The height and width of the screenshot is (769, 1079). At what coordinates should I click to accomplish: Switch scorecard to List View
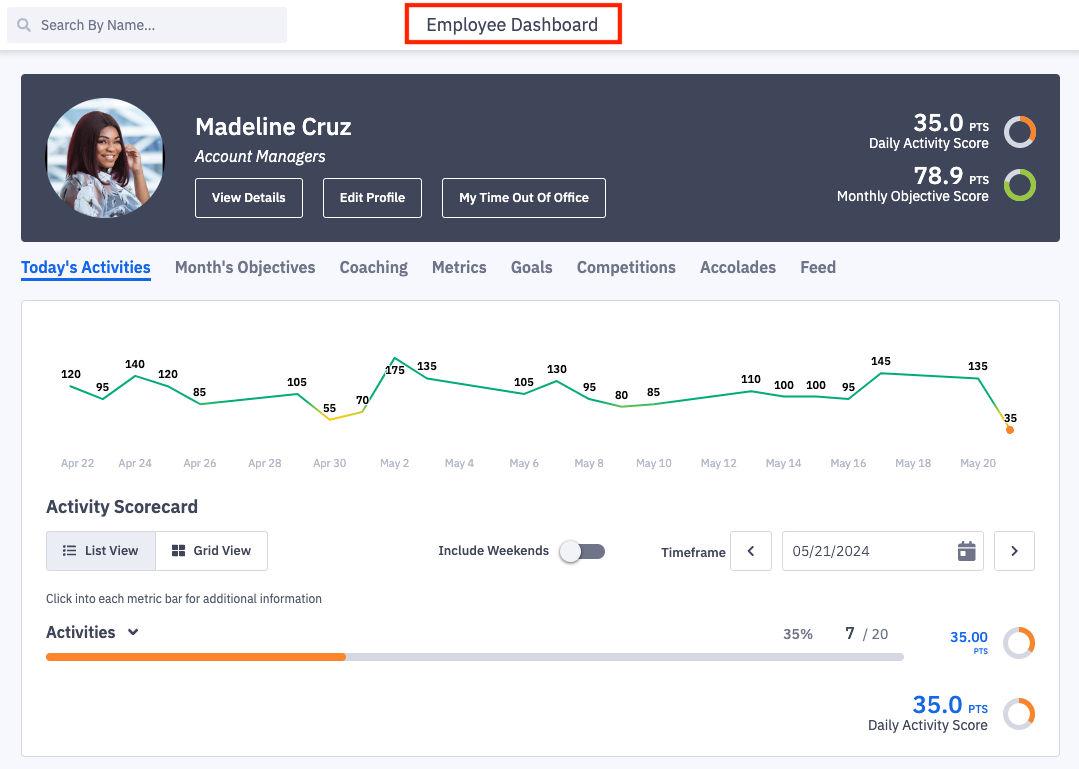pos(100,551)
